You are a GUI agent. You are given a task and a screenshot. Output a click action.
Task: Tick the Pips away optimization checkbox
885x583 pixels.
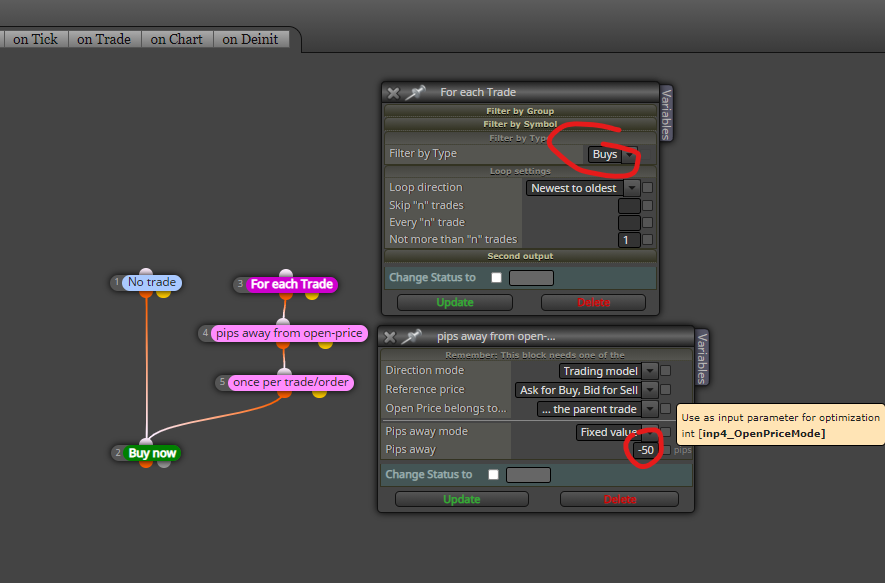coord(667,450)
